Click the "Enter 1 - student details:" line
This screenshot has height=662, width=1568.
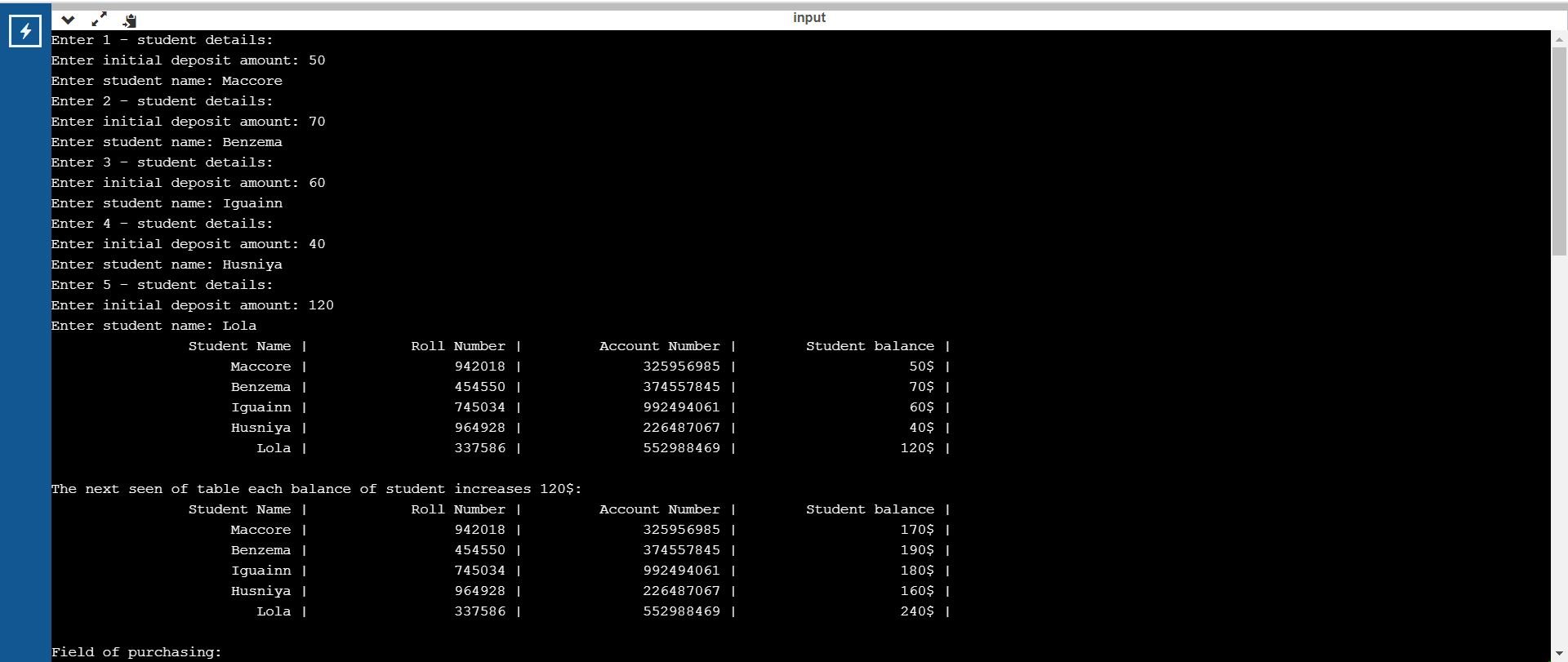[x=162, y=40]
